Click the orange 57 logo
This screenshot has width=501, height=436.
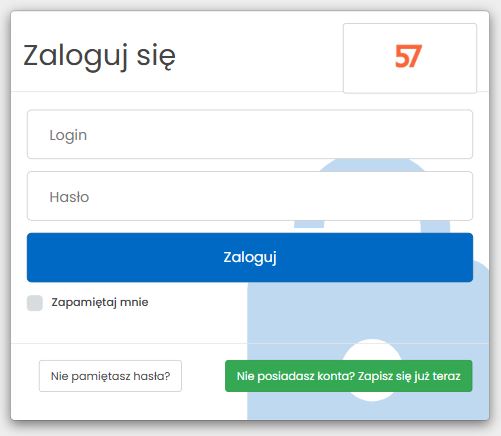(x=408, y=56)
